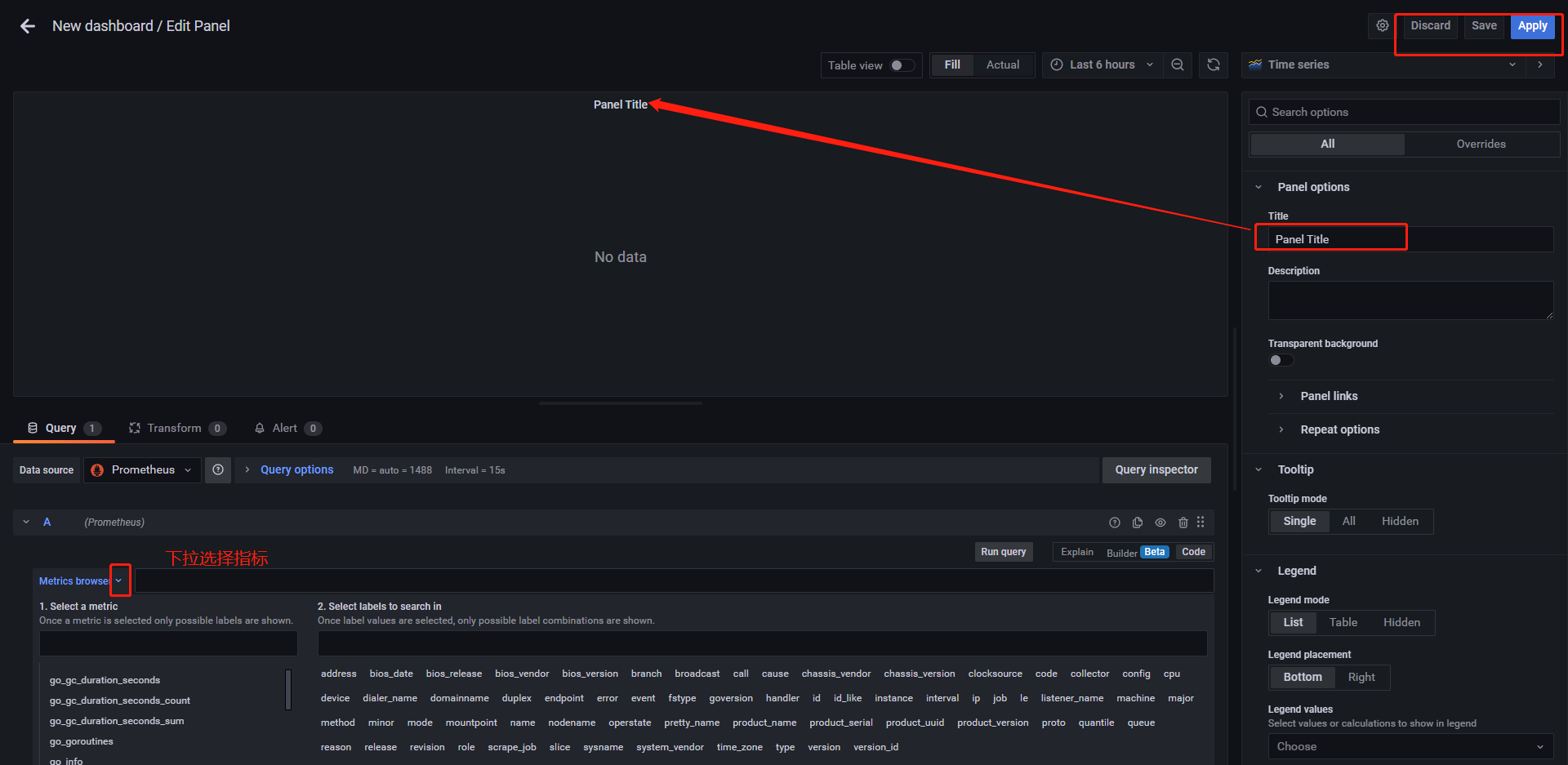Click query A help question icon
This screenshot has width=1568, height=765.
pyautogui.click(x=1115, y=523)
